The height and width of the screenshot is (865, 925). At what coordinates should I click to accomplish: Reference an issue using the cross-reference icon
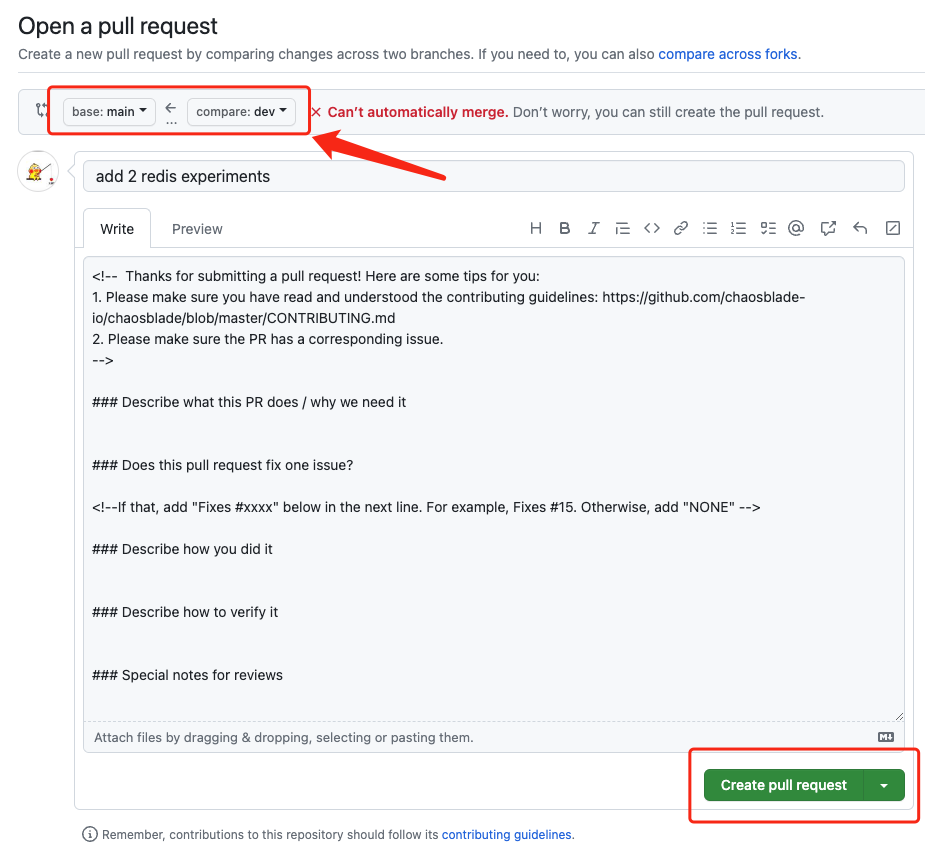tap(828, 228)
